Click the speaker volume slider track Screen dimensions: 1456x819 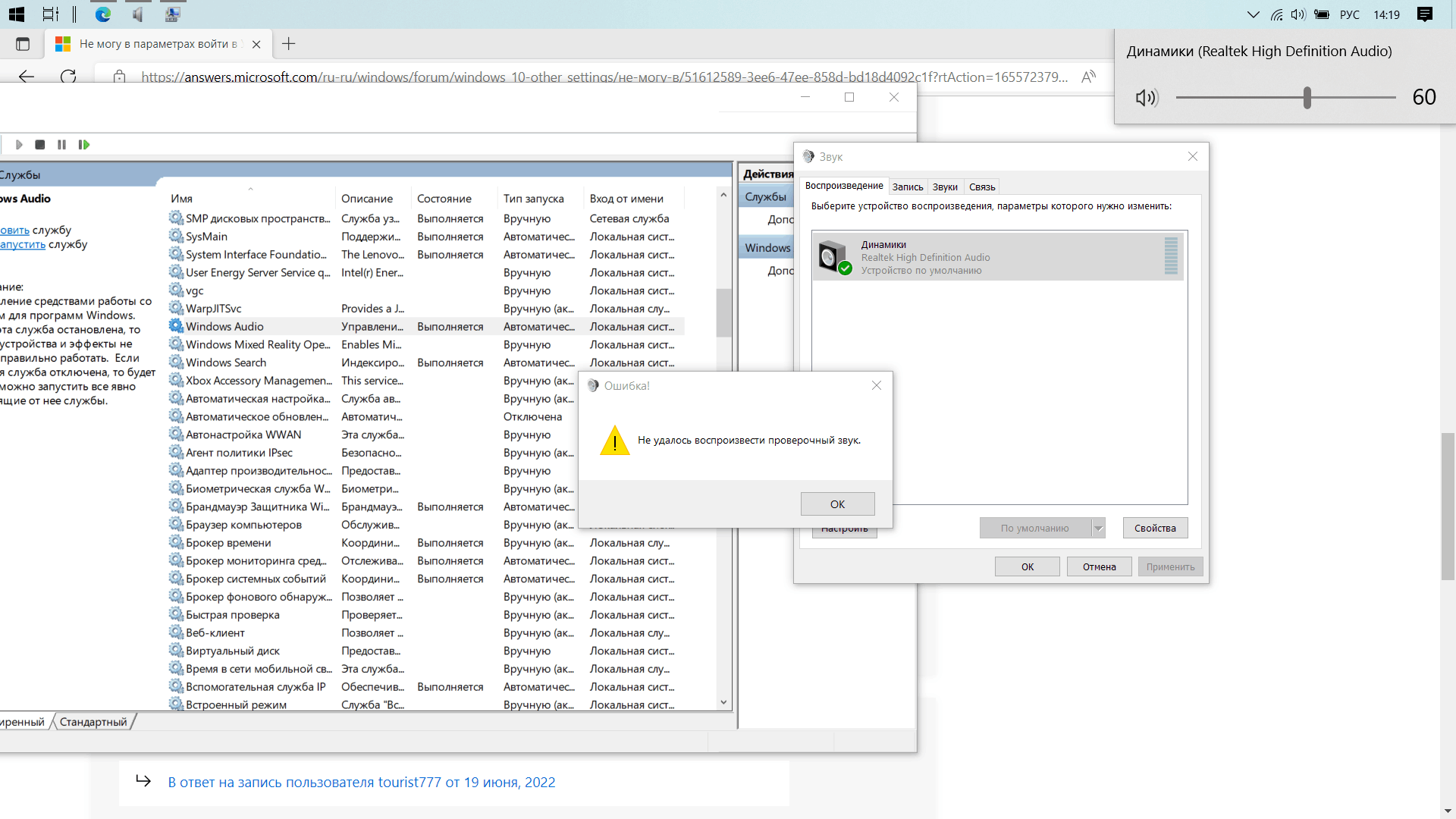[1244, 98]
